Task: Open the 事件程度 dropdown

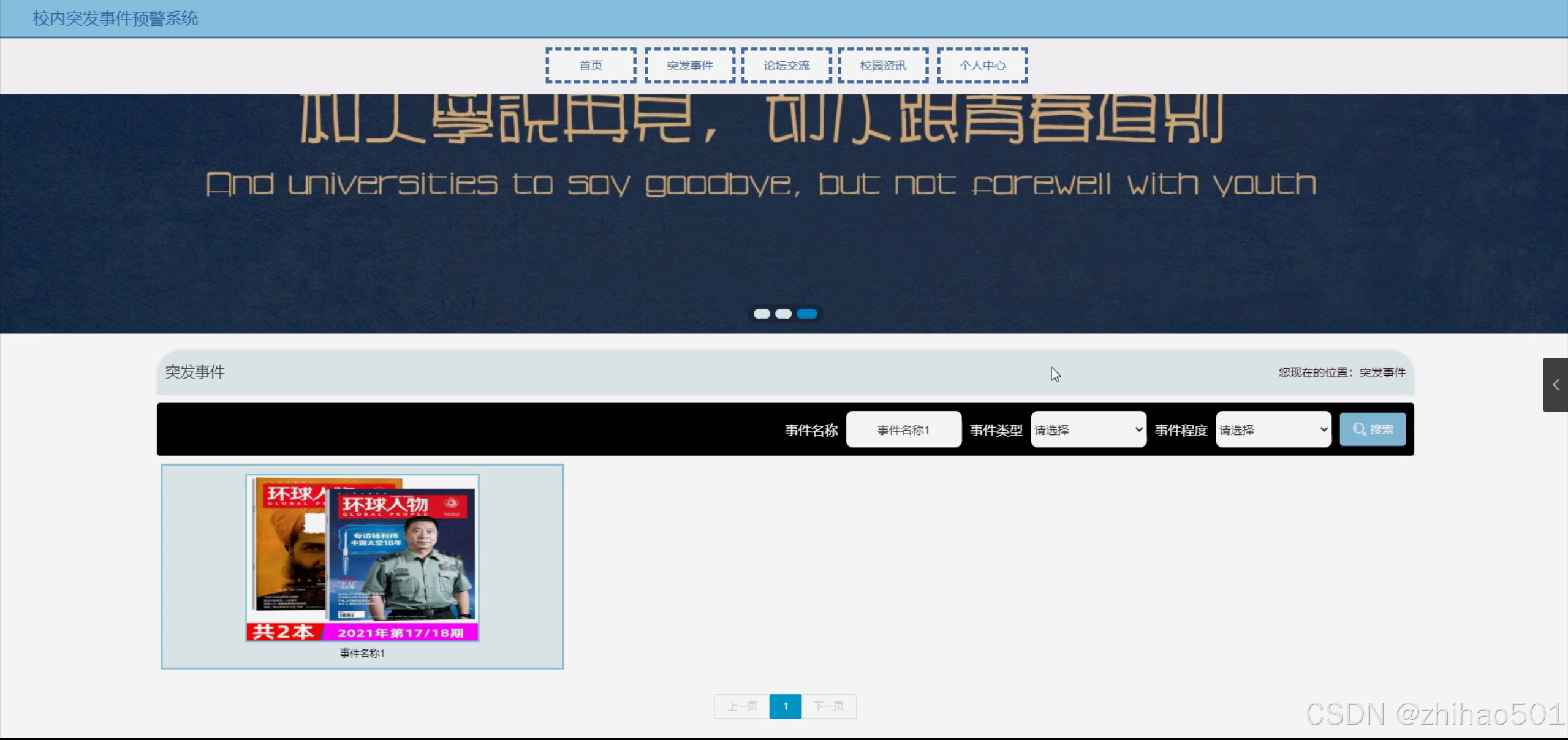Action: (x=1273, y=429)
